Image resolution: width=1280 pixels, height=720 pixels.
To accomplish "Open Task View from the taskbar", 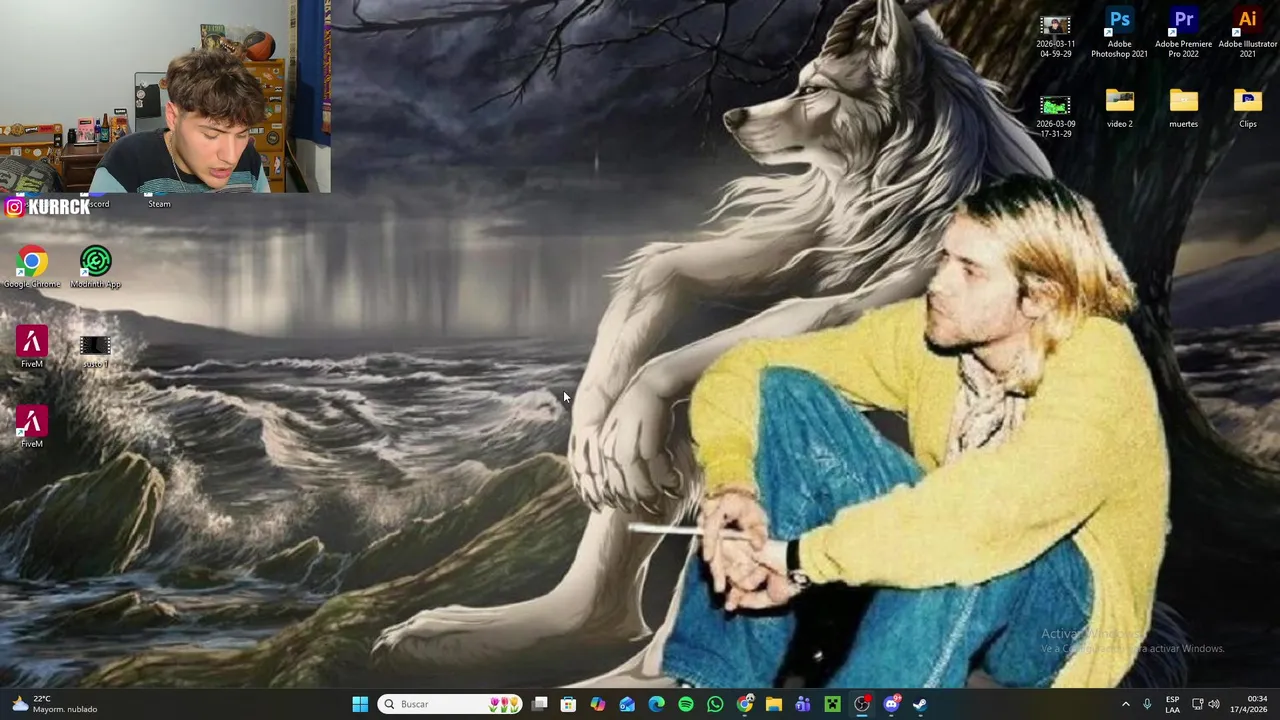I will pyautogui.click(x=539, y=704).
